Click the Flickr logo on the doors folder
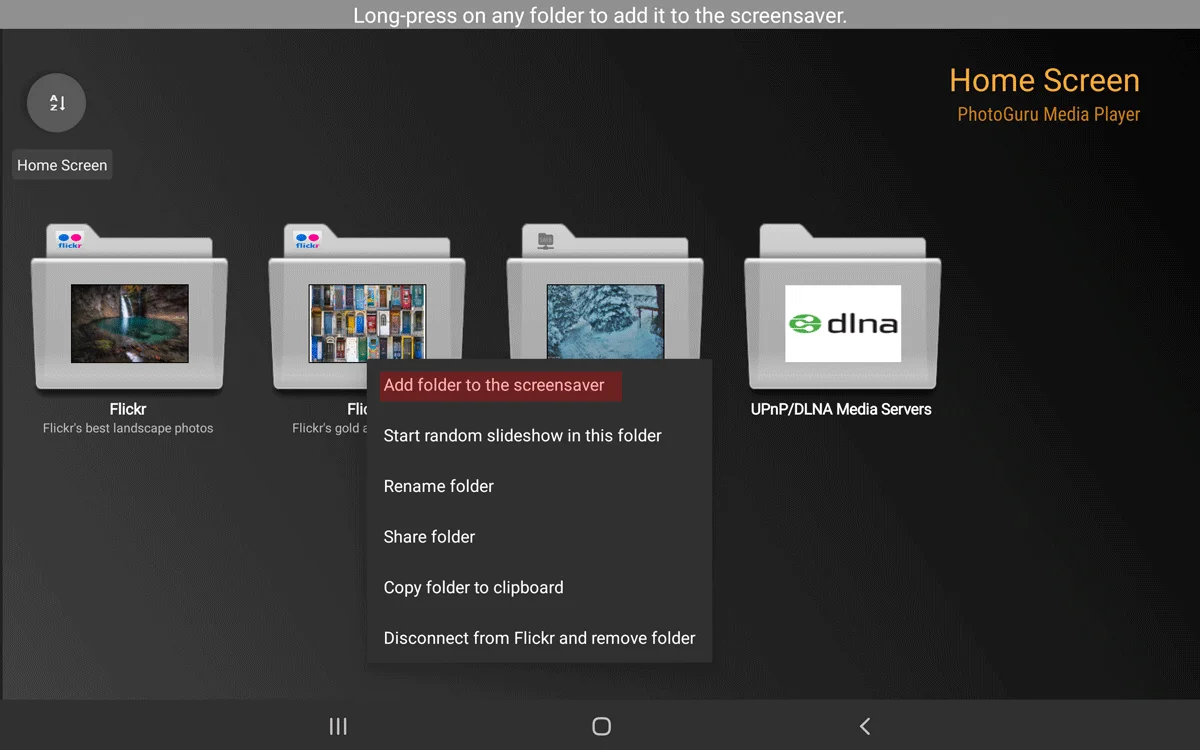 click(x=308, y=241)
